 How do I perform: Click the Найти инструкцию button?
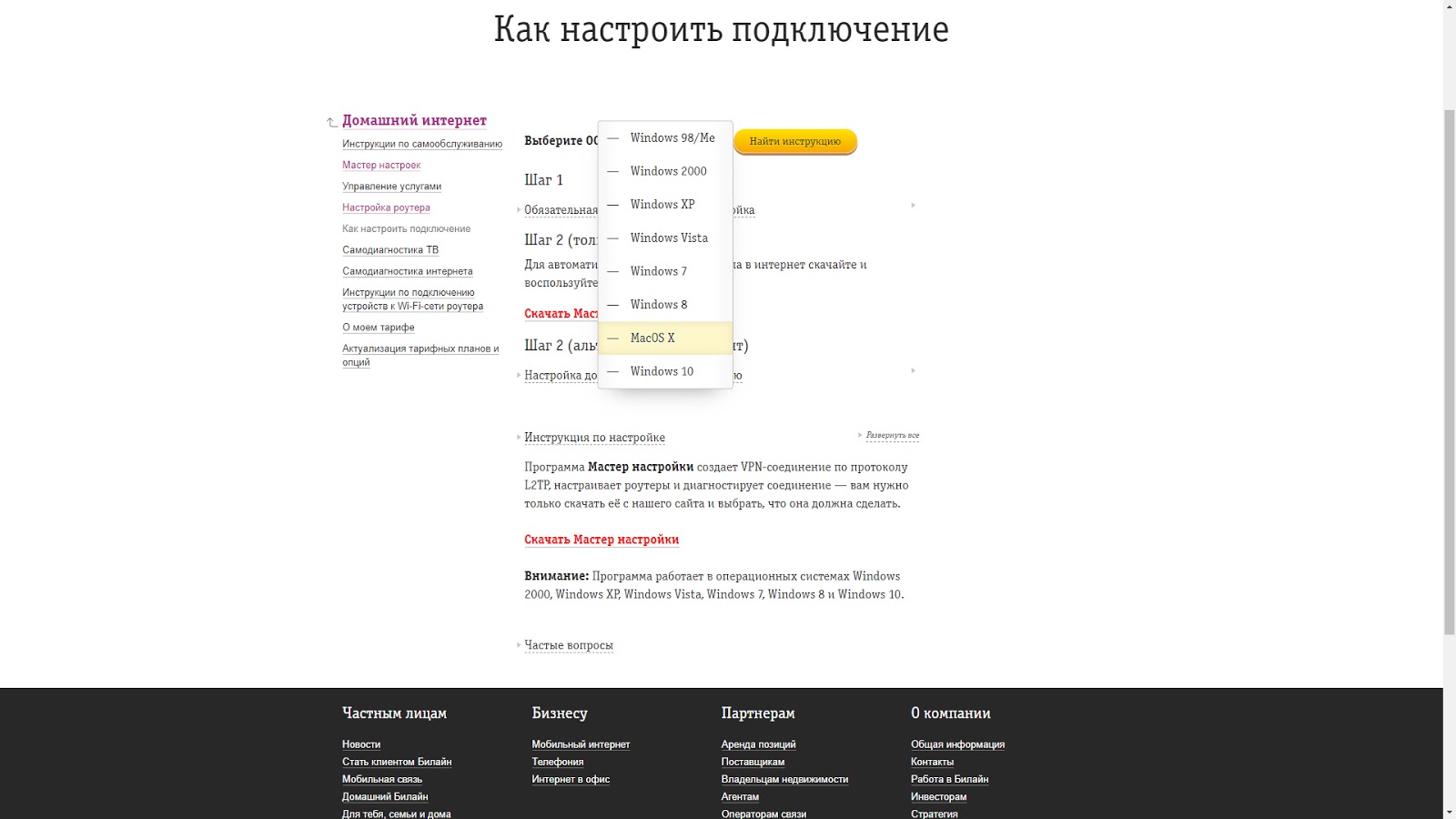795,141
